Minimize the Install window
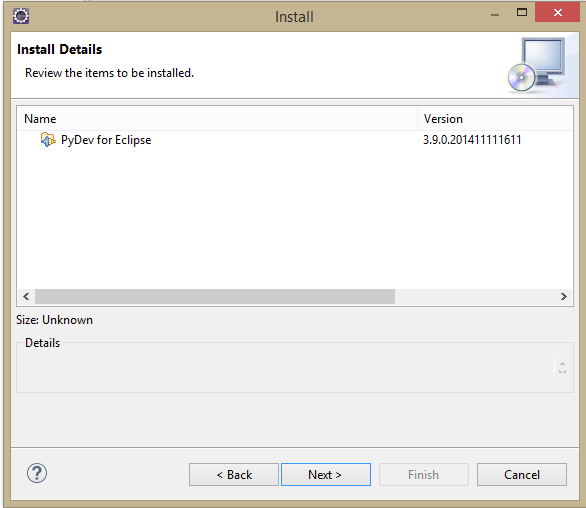Viewport: 586px width, 508px height. pyautogui.click(x=495, y=15)
